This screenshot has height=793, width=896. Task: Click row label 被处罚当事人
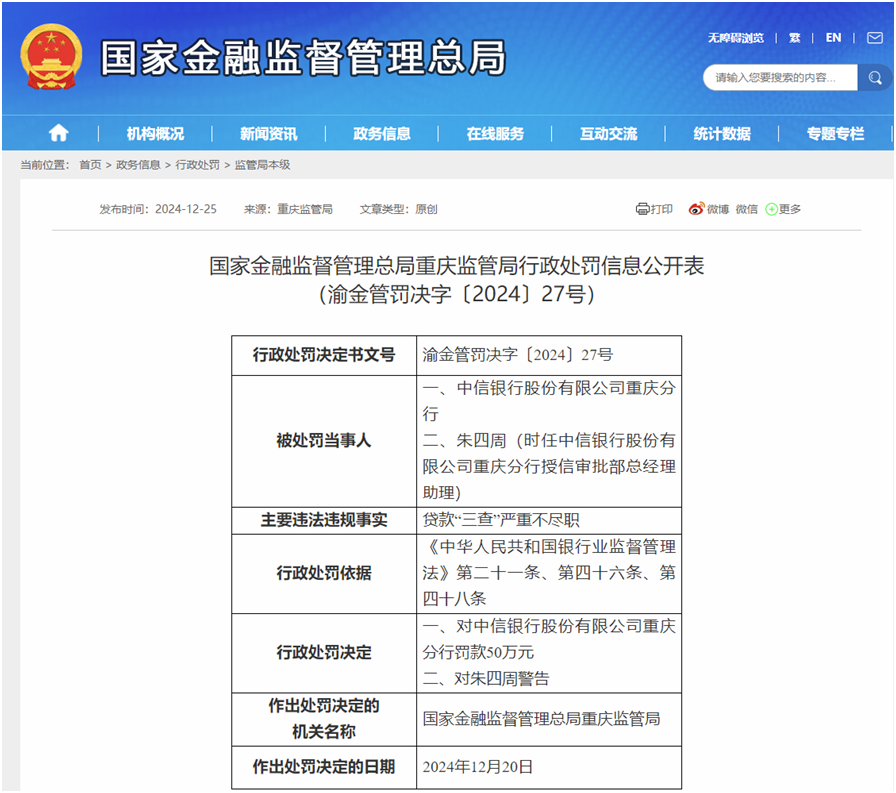coord(323,440)
